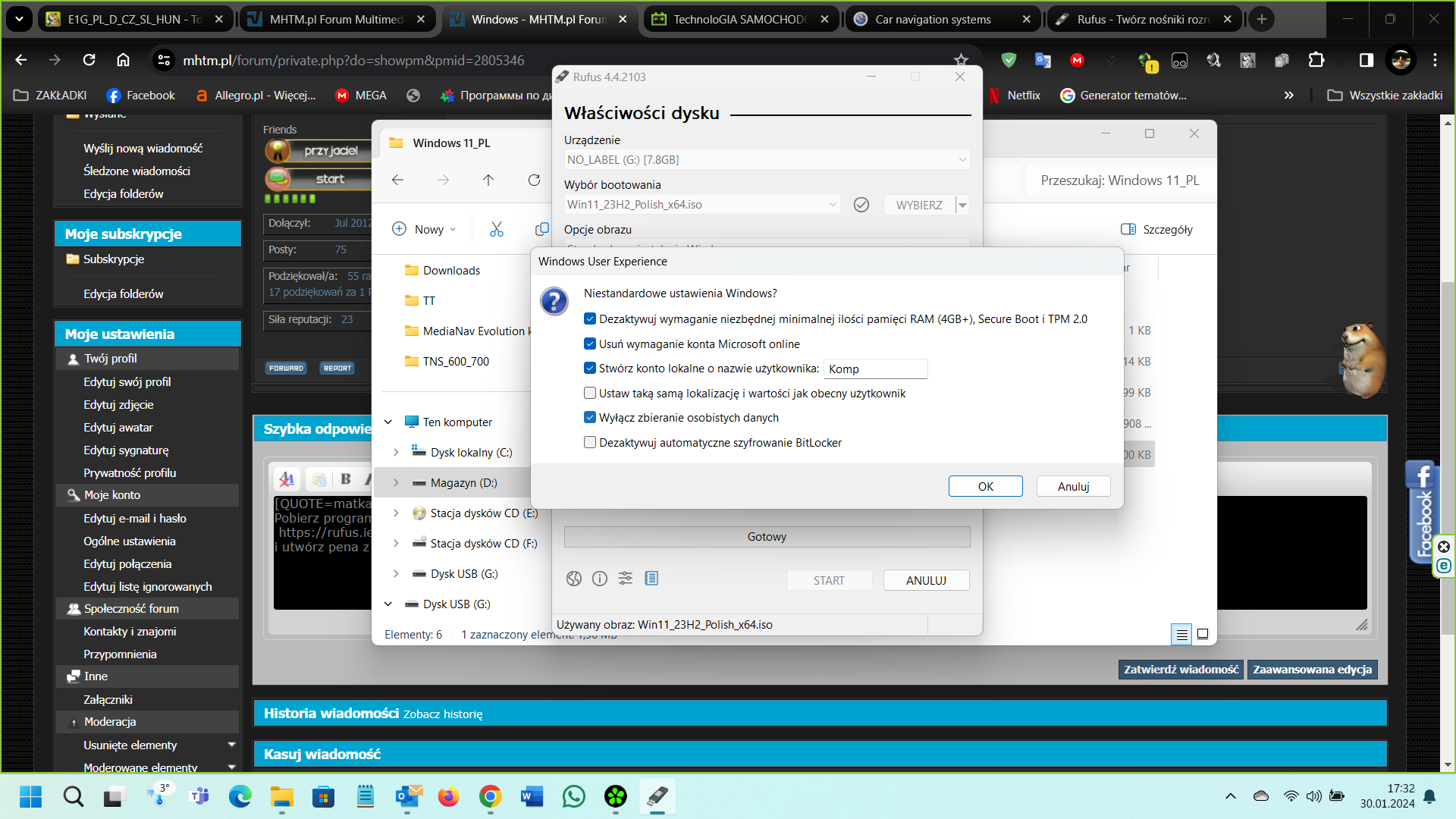Image resolution: width=1456 pixels, height=819 pixels.
Task: Click Zaawansowana edycja button
Action: (1312, 669)
